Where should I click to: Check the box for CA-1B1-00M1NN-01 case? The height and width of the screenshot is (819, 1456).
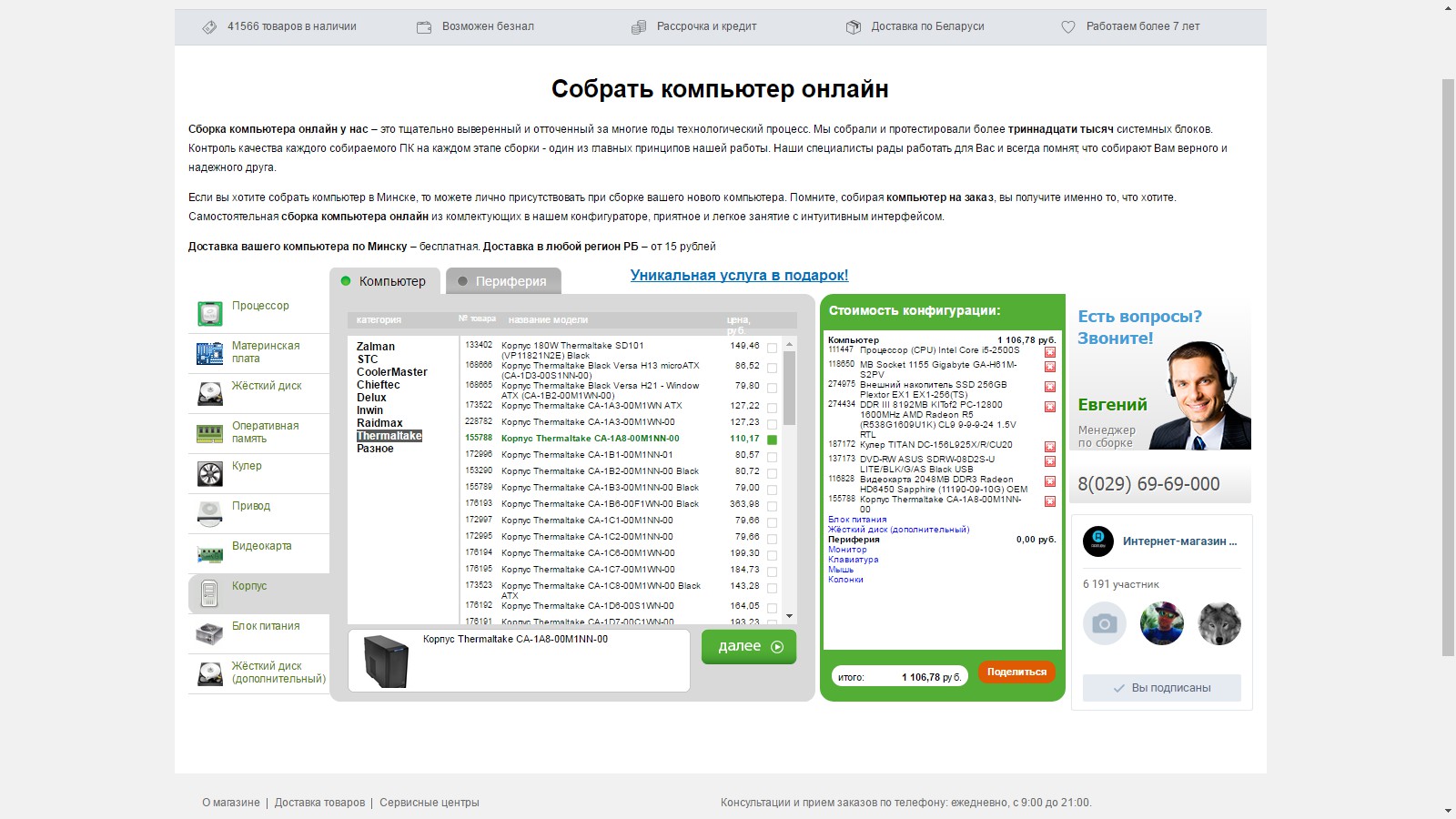click(x=772, y=457)
